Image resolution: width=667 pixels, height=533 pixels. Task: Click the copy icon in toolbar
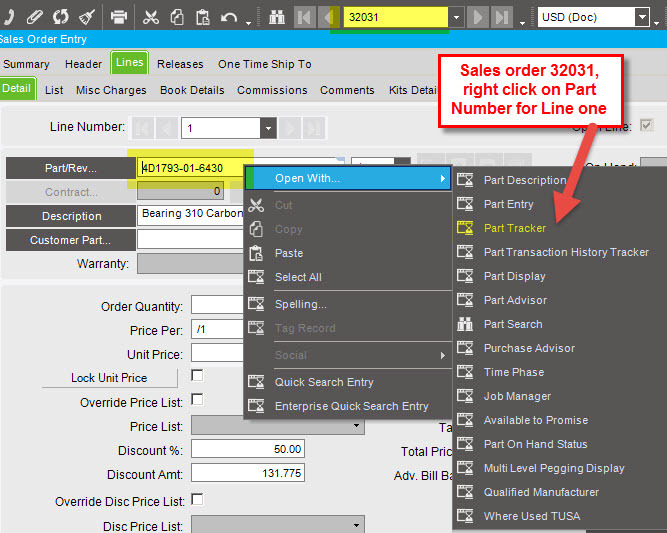click(177, 17)
